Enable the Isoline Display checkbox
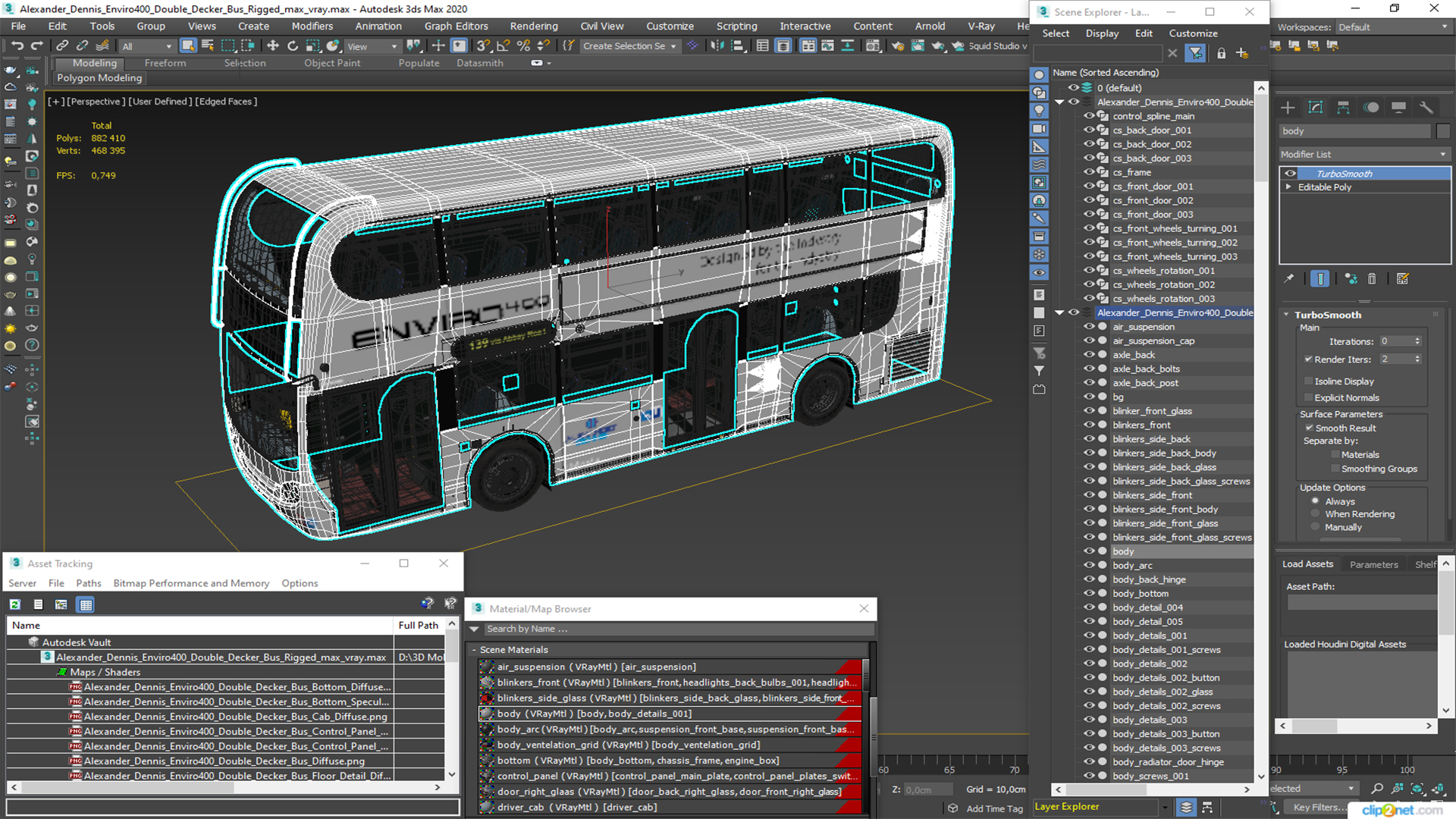Screen dimensions: 1456x819 point(1309,381)
